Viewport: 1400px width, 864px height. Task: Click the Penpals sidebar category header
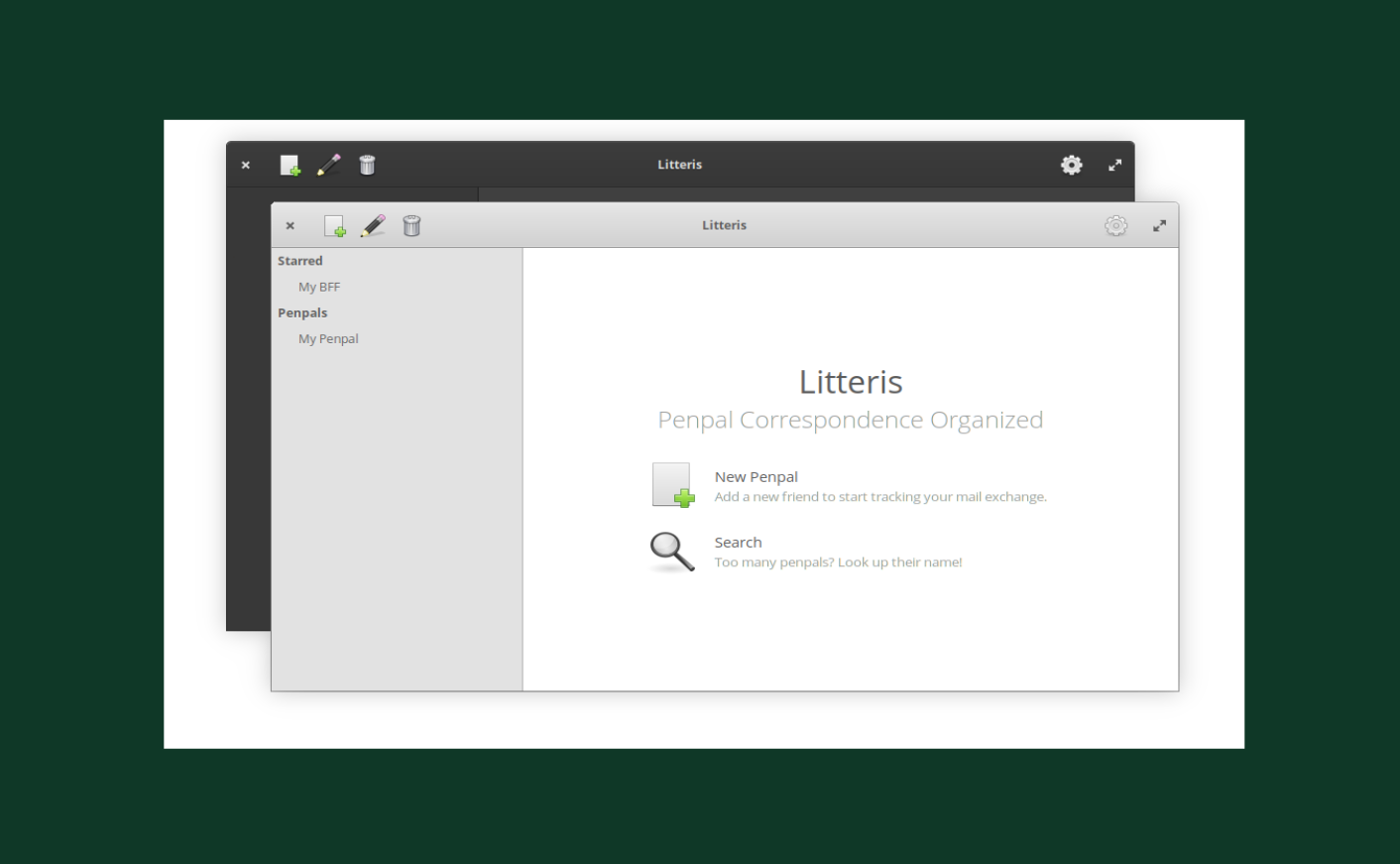click(302, 312)
